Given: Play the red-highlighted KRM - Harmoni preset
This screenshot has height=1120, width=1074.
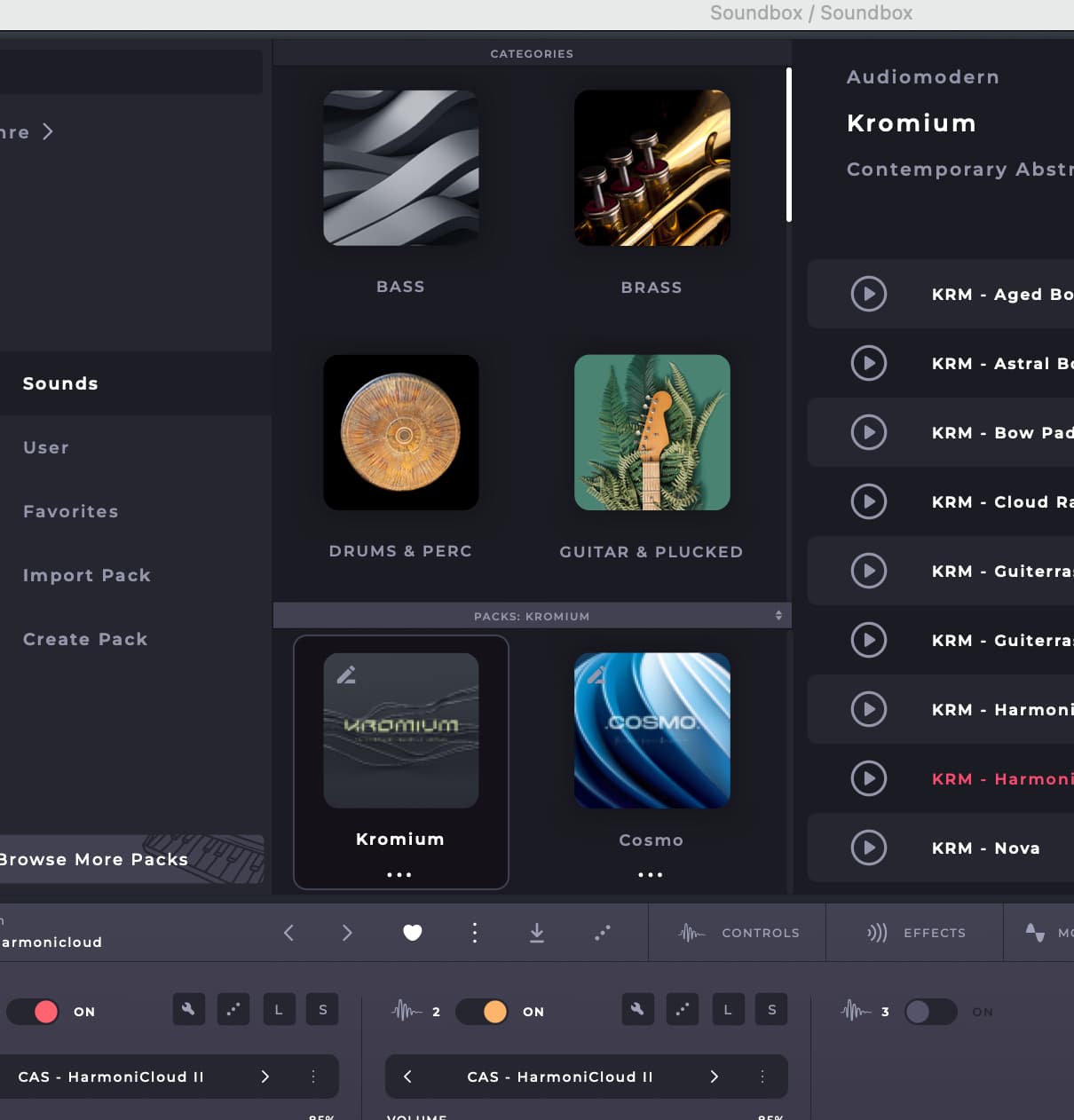Looking at the screenshot, I should click(869, 778).
